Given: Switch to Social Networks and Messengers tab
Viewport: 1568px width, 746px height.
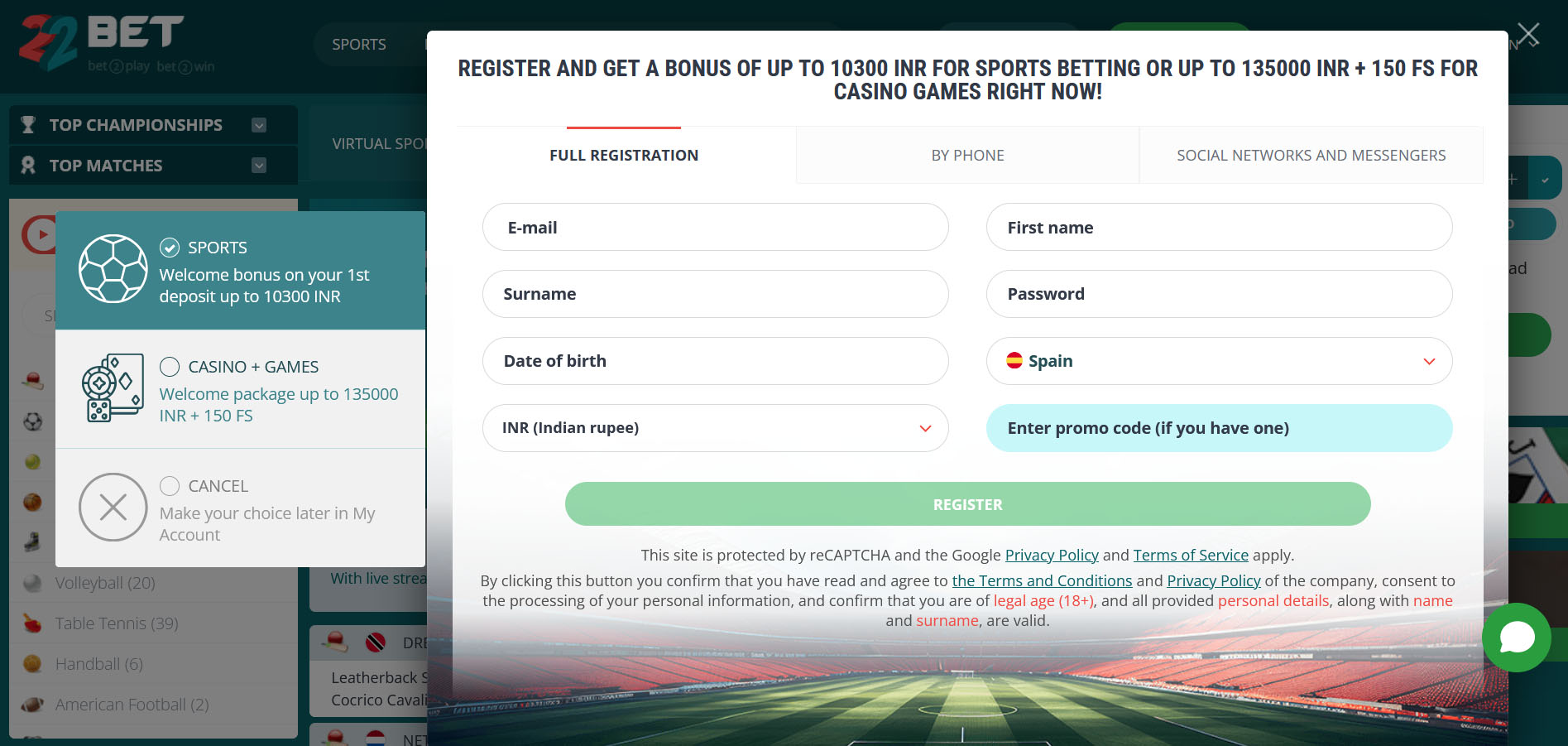Looking at the screenshot, I should click(x=1311, y=156).
